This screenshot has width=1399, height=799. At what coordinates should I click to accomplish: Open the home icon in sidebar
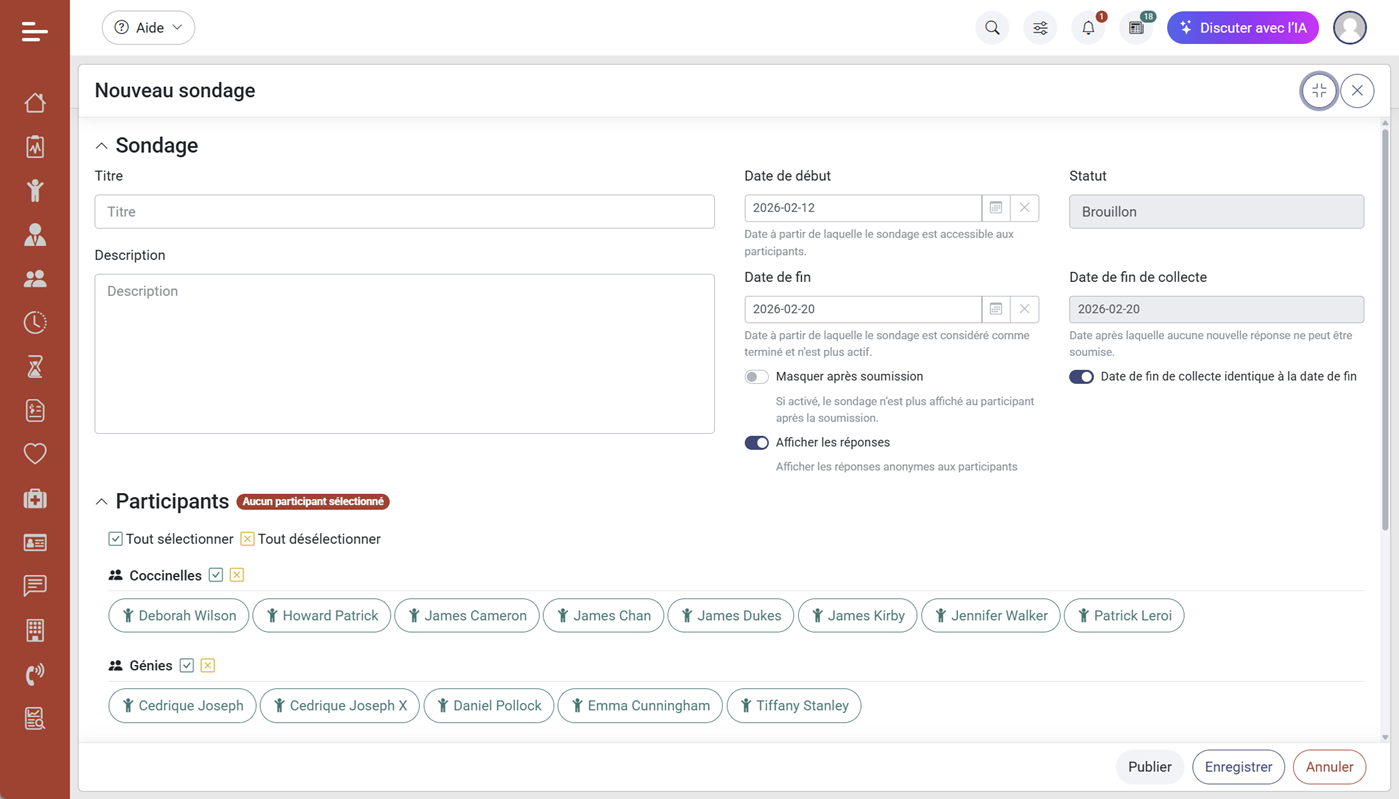[x=35, y=103]
